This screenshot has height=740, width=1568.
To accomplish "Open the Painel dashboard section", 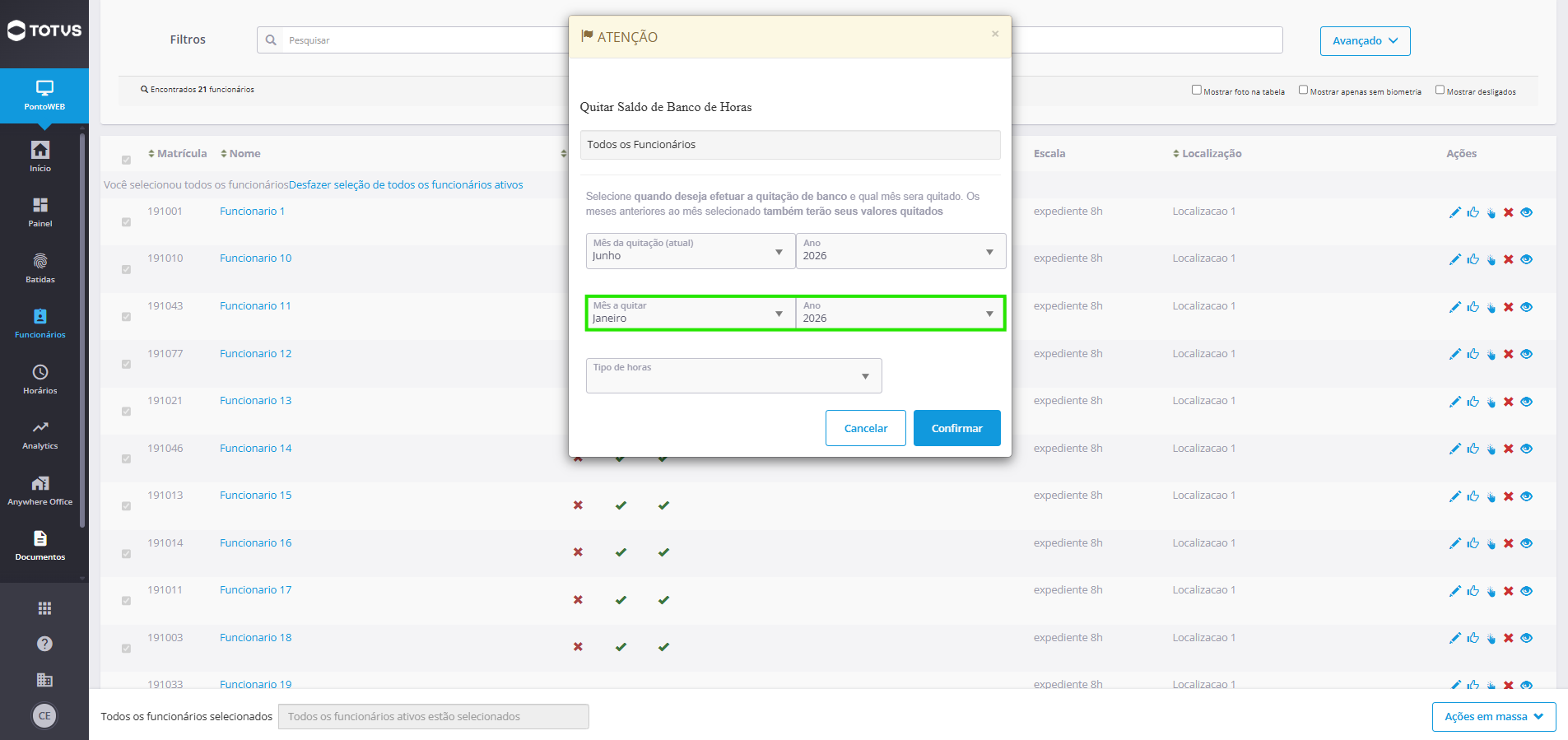I will pyautogui.click(x=40, y=212).
